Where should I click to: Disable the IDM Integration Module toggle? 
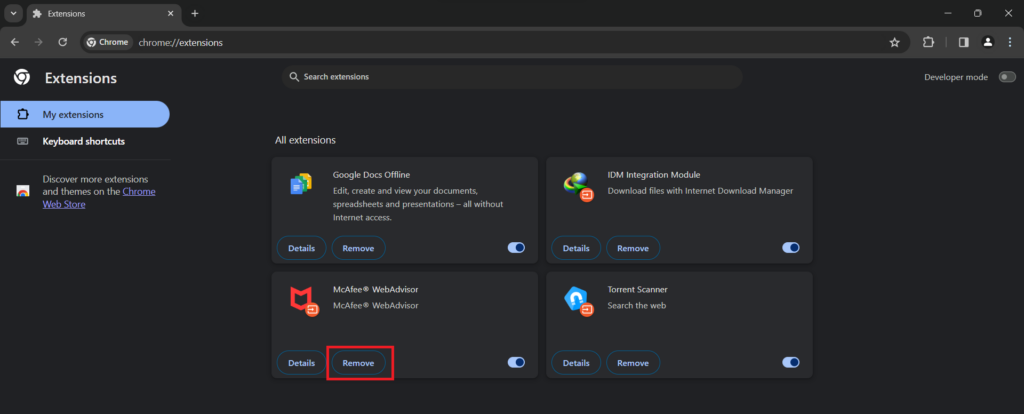pos(790,248)
